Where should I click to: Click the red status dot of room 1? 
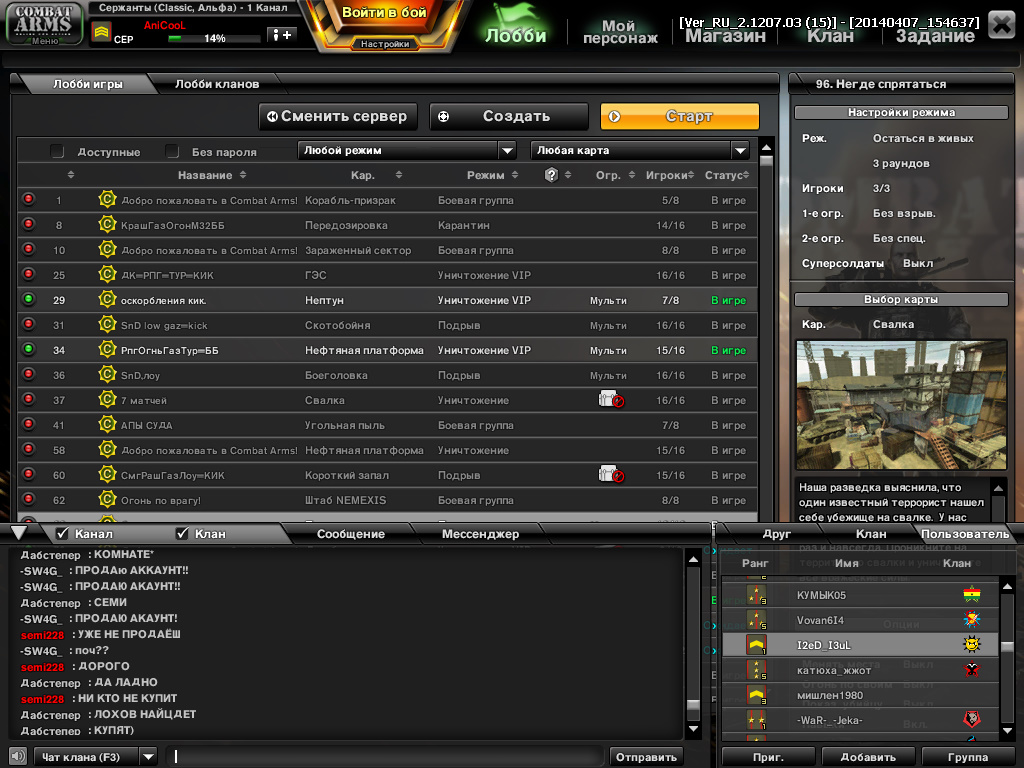28,199
